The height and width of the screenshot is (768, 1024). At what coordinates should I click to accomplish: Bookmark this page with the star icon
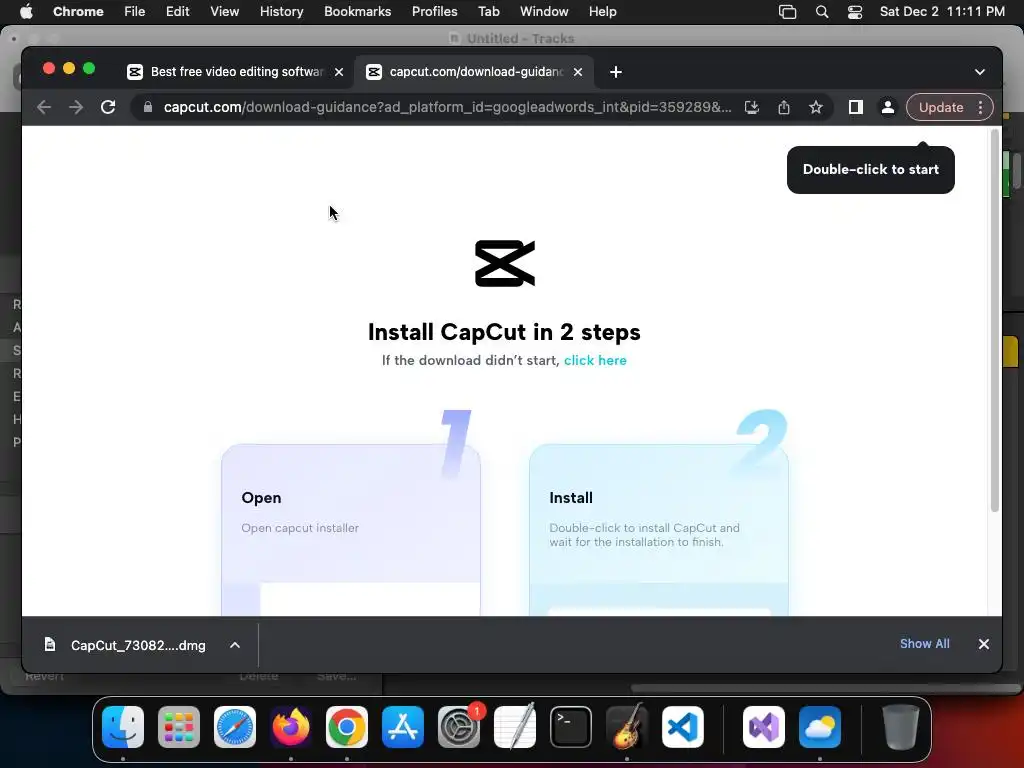816,107
